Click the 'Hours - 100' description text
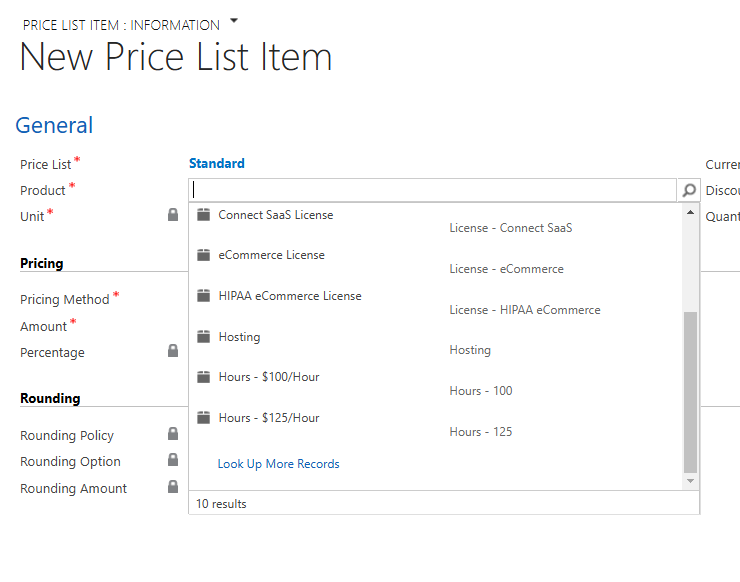Viewport: 740px width, 582px height. click(x=480, y=391)
